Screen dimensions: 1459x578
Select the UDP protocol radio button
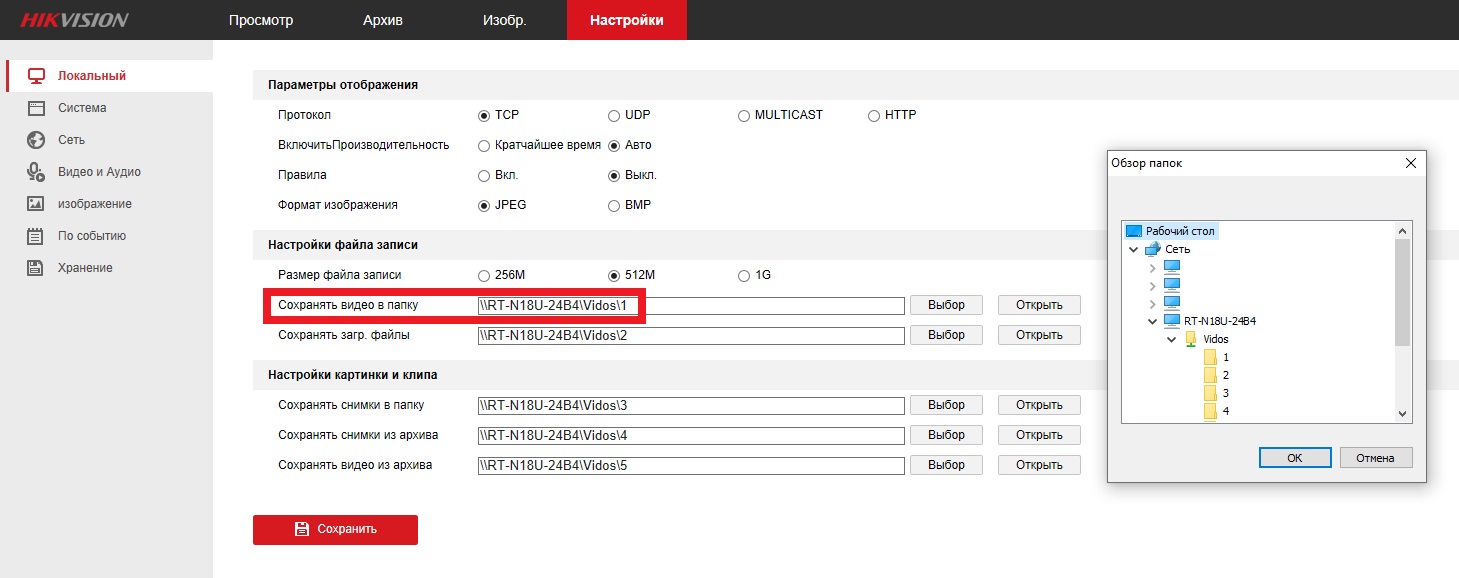(x=614, y=115)
